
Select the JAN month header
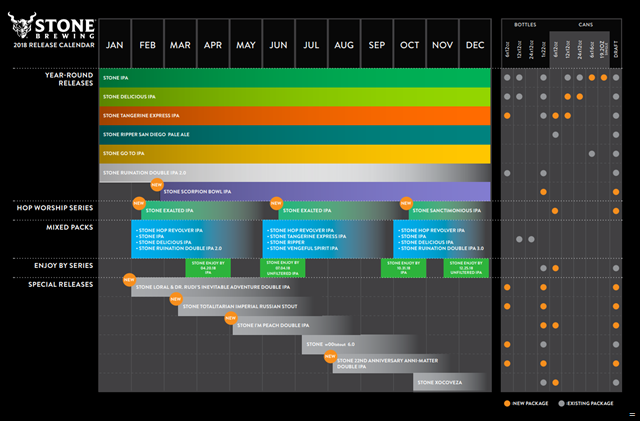[115, 43]
